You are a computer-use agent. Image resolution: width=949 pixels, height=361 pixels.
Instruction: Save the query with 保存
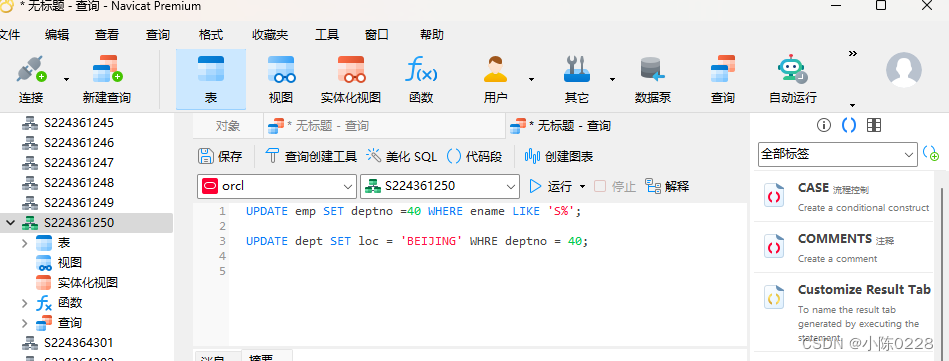[x=220, y=156]
